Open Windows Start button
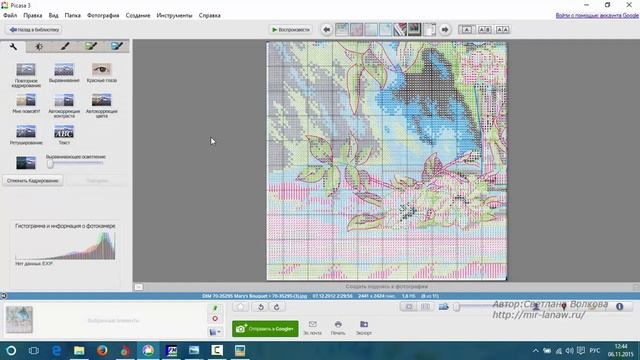 (x=11, y=351)
